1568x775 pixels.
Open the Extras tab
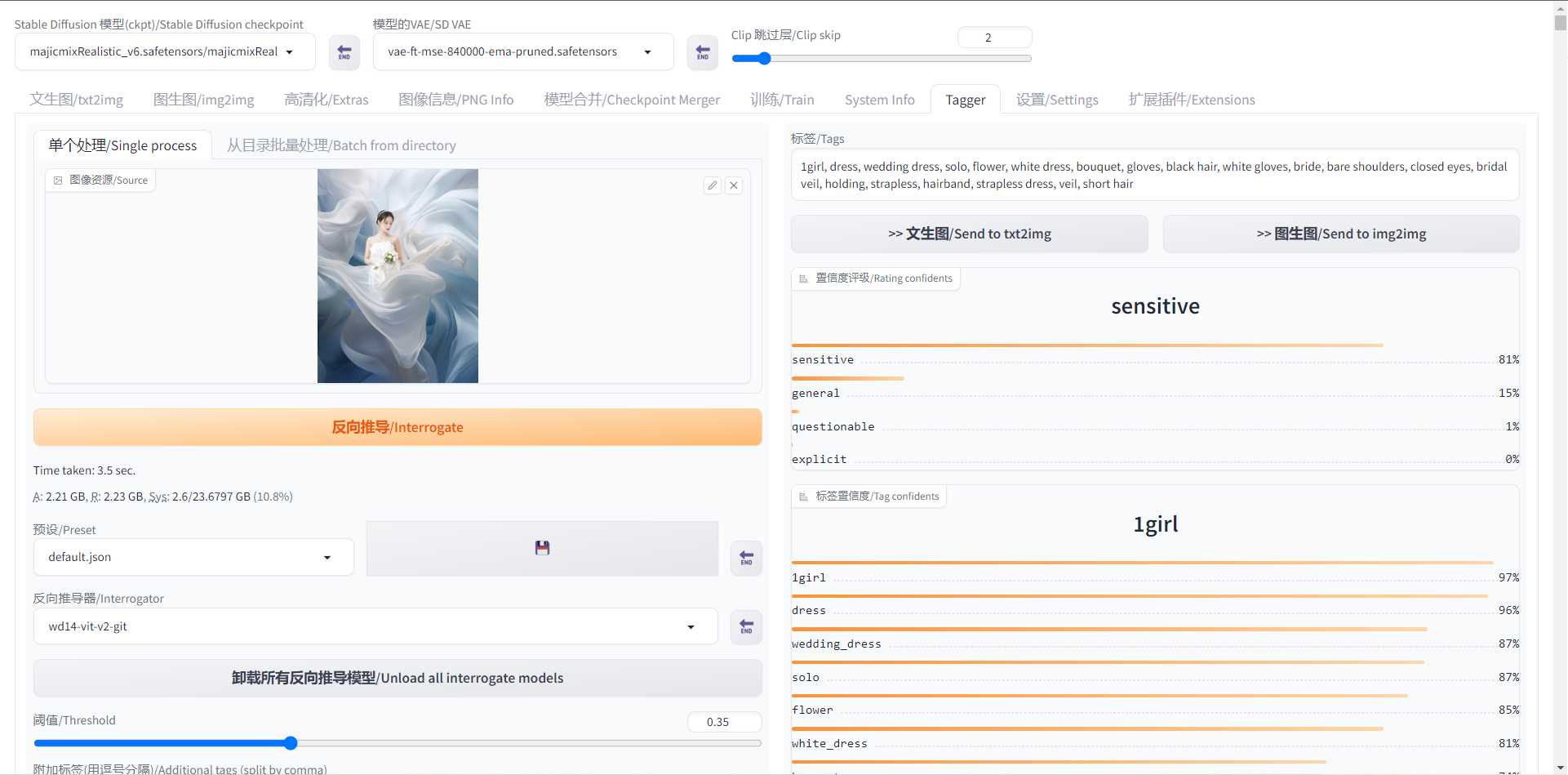point(326,100)
